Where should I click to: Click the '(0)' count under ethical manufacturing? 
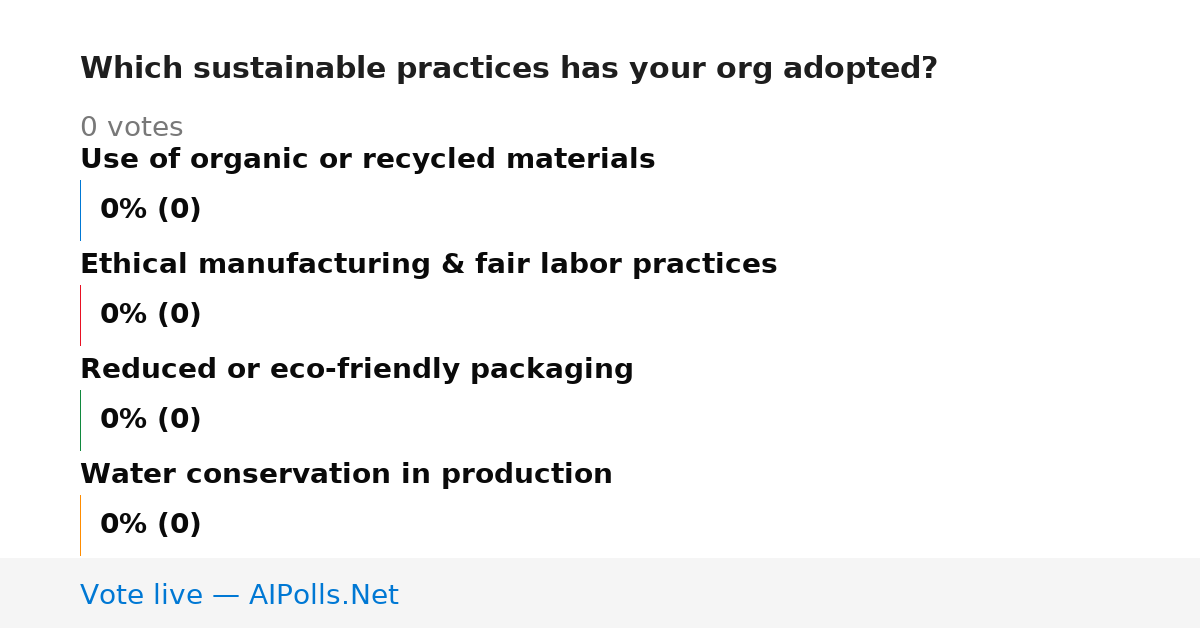[179, 315]
